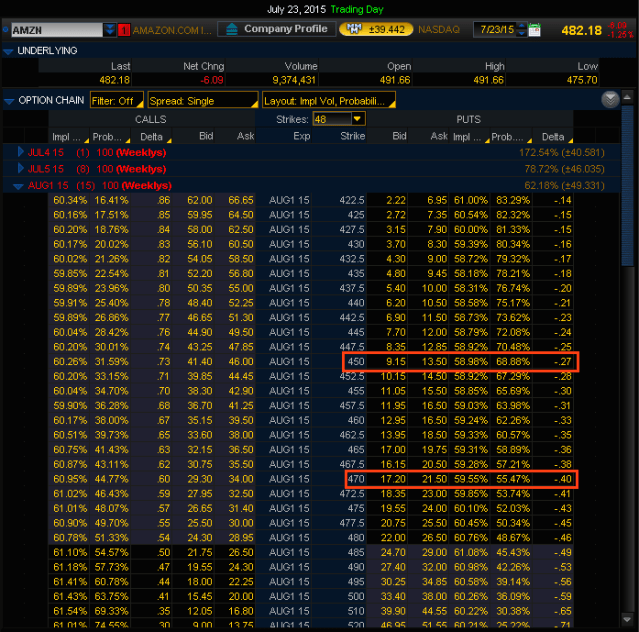This screenshot has width=639, height=632.
Task: Click the option chain vertical scrollbar thumb
Action: [627, 185]
